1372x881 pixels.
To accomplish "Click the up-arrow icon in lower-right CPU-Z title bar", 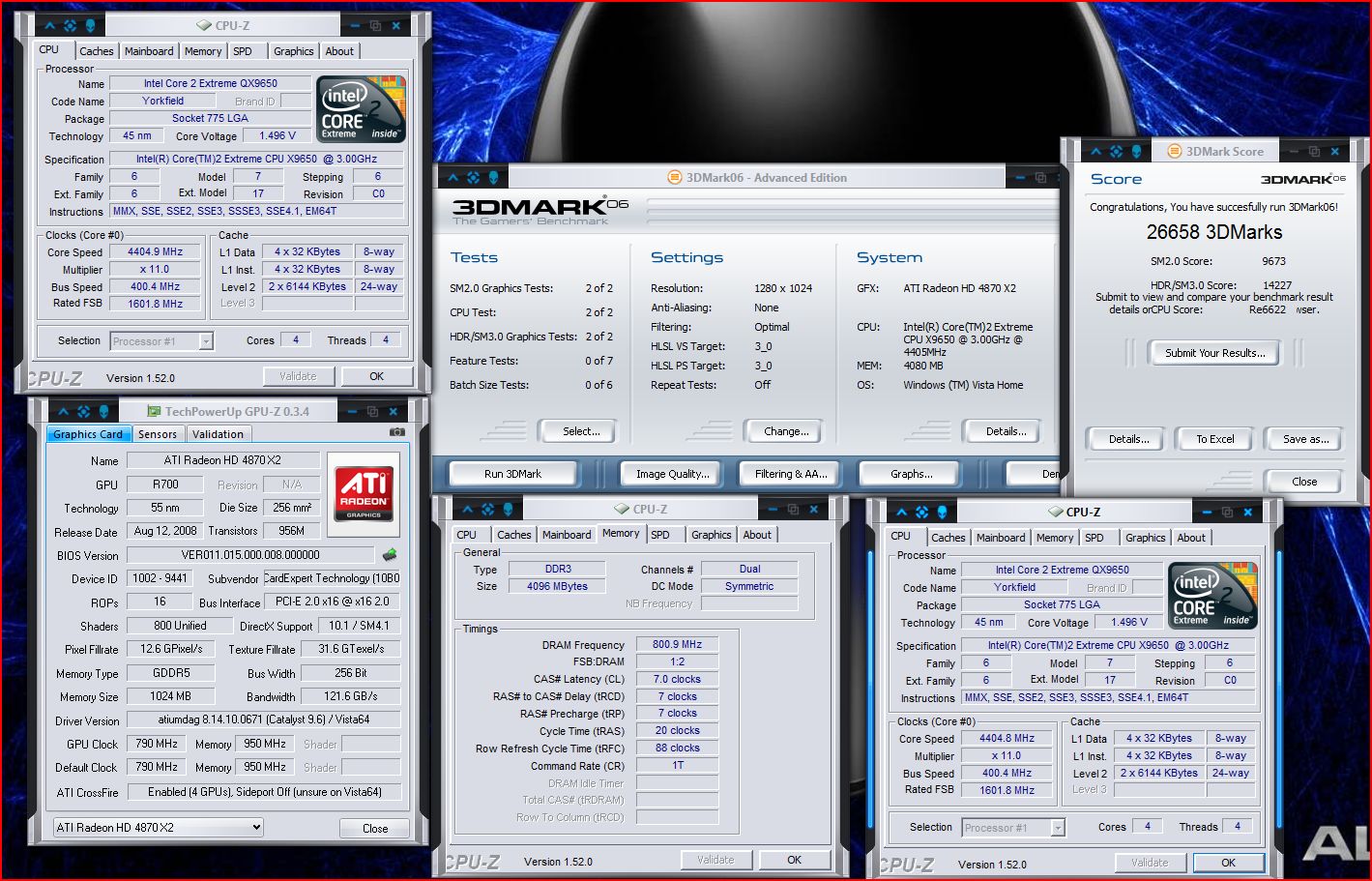I will point(901,512).
